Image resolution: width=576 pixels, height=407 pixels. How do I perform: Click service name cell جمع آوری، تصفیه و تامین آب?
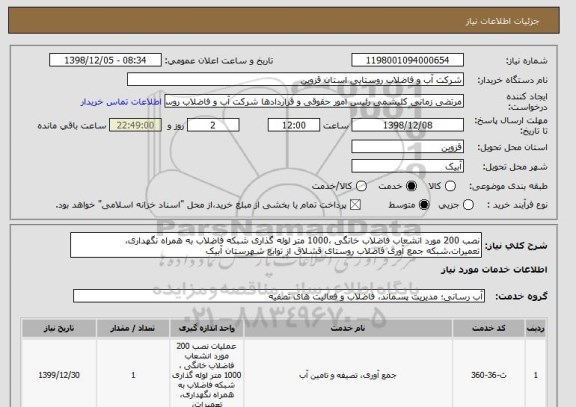(348, 375)
